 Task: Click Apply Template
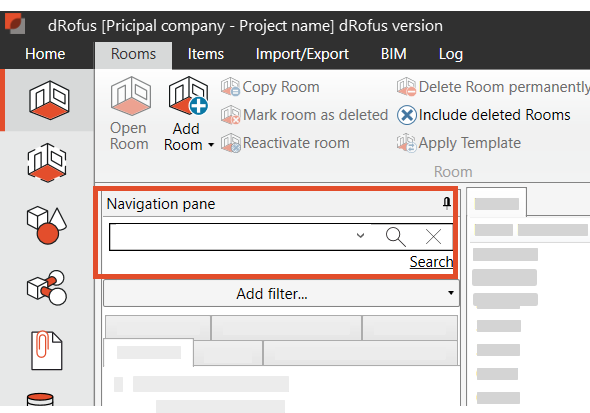459,143
